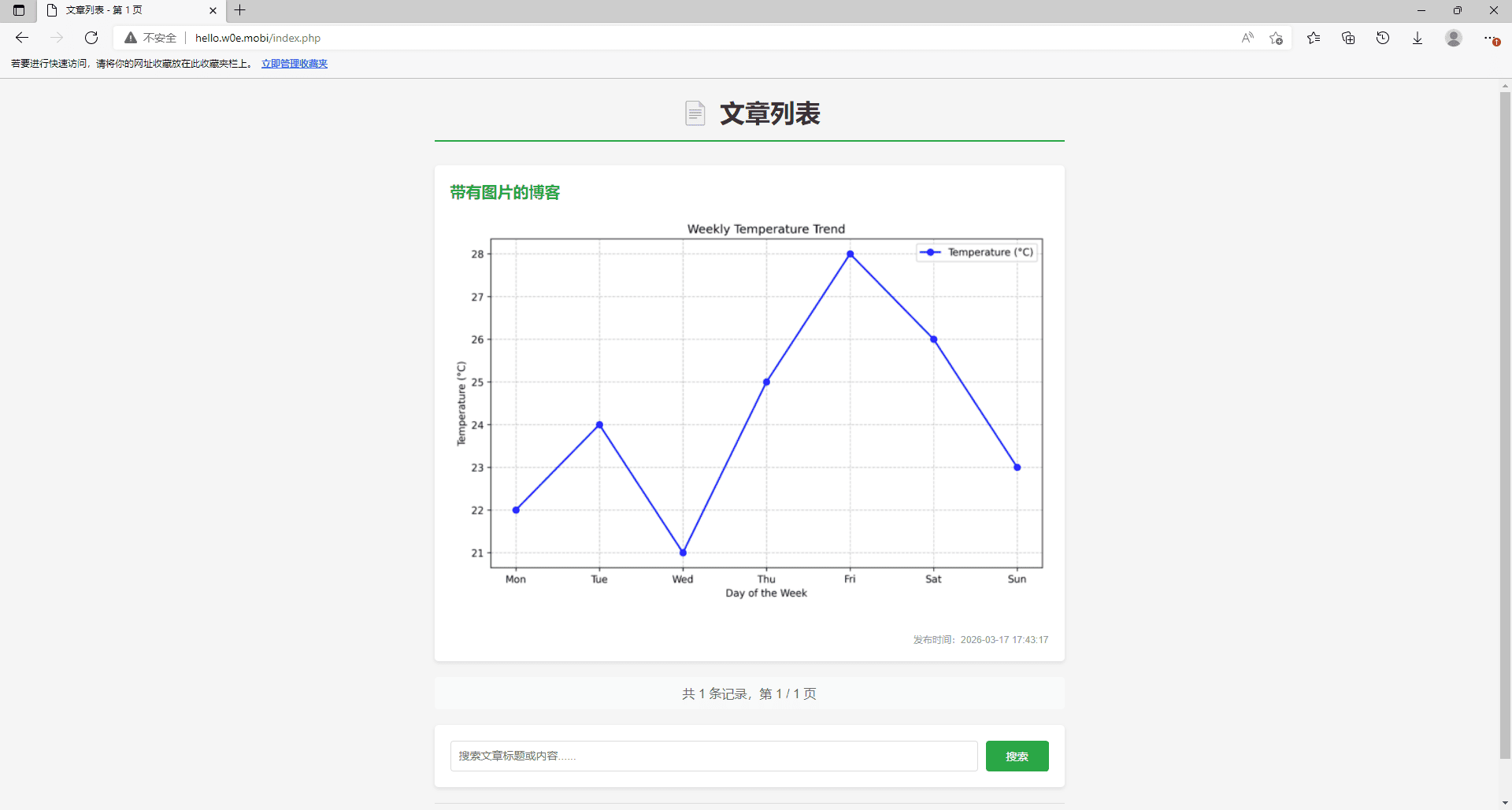Refresh the current page
The width and height of the screenshot is (1512, 810).
coord(91,37)
